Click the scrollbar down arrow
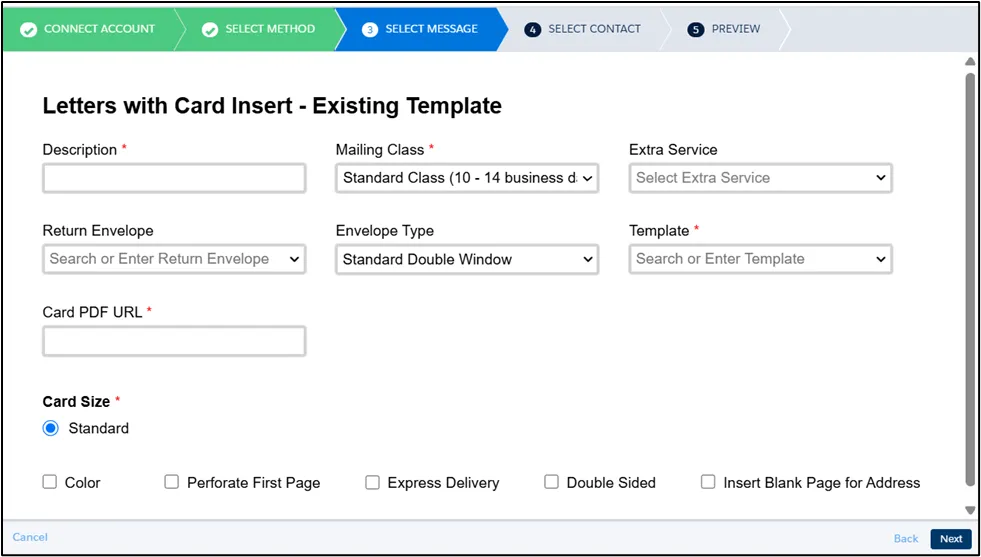This screenshot has height=557, width=981. (969, 510)
